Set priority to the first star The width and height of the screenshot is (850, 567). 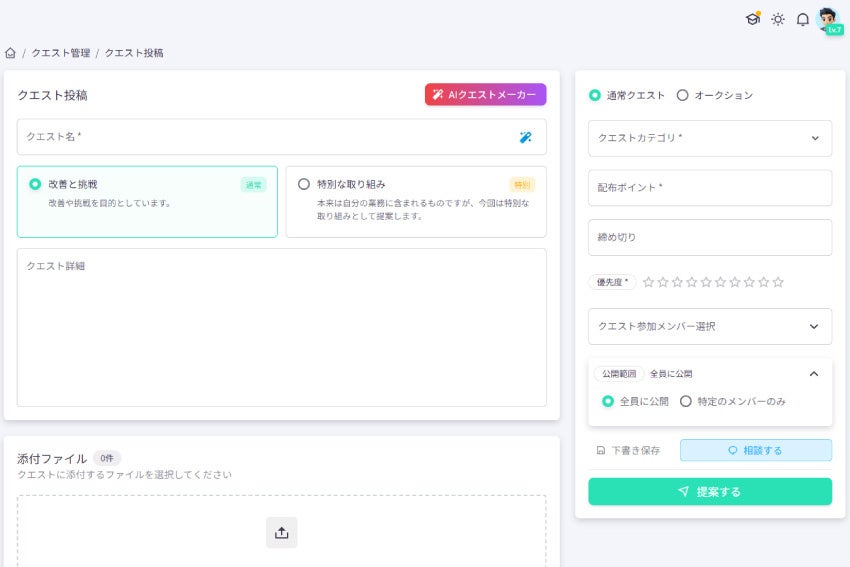click(648, 282)
